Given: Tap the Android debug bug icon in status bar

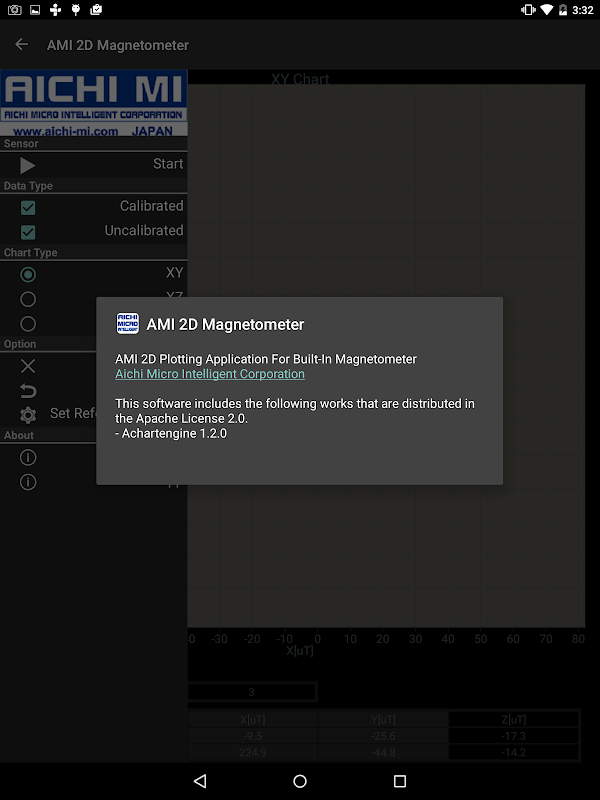Looking at the screenshot, I should (x=76, y=9).
